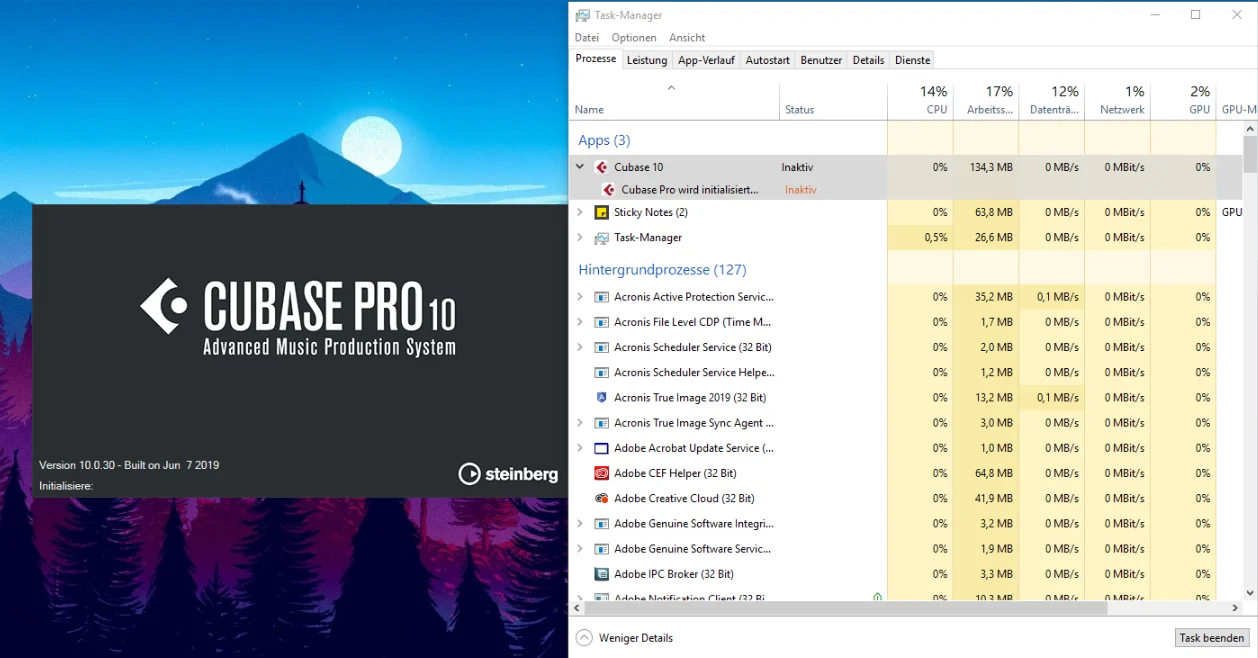
Task: Click the Adobe Genuine Software Service icon
Action: 601,549
